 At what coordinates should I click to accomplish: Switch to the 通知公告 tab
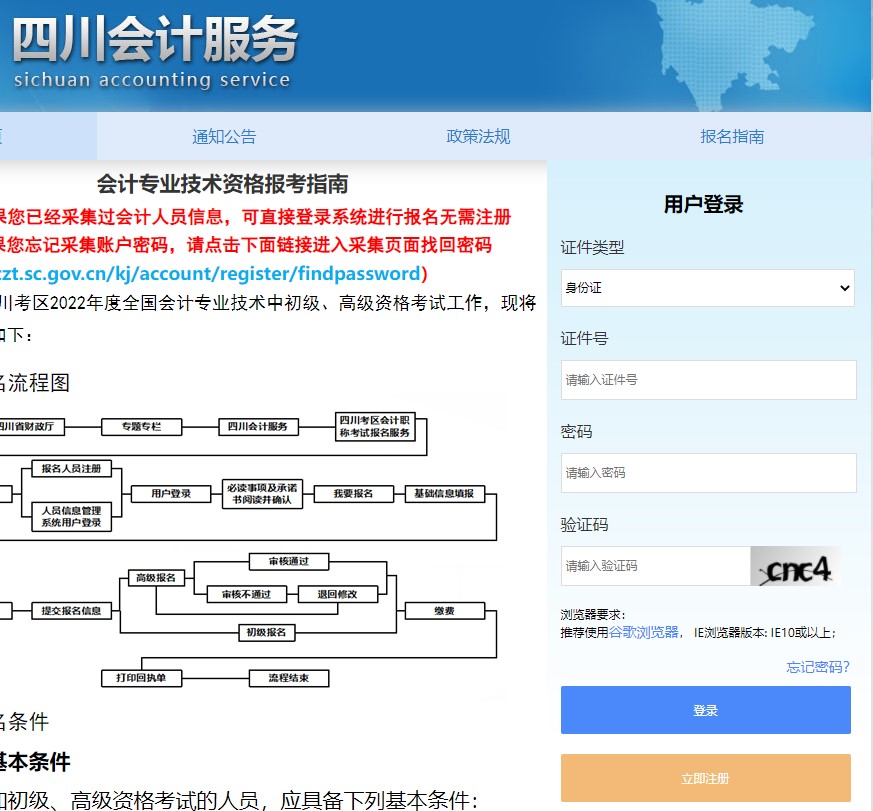point(221,137)
